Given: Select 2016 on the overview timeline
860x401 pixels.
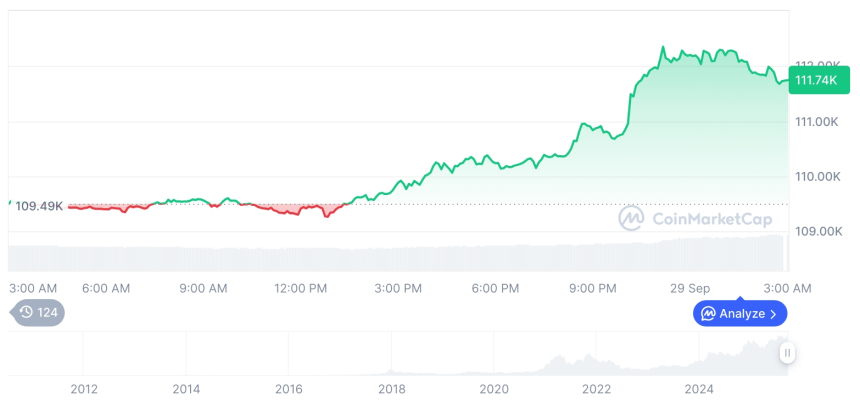Looking at the screenshot, I should (288, 389).
